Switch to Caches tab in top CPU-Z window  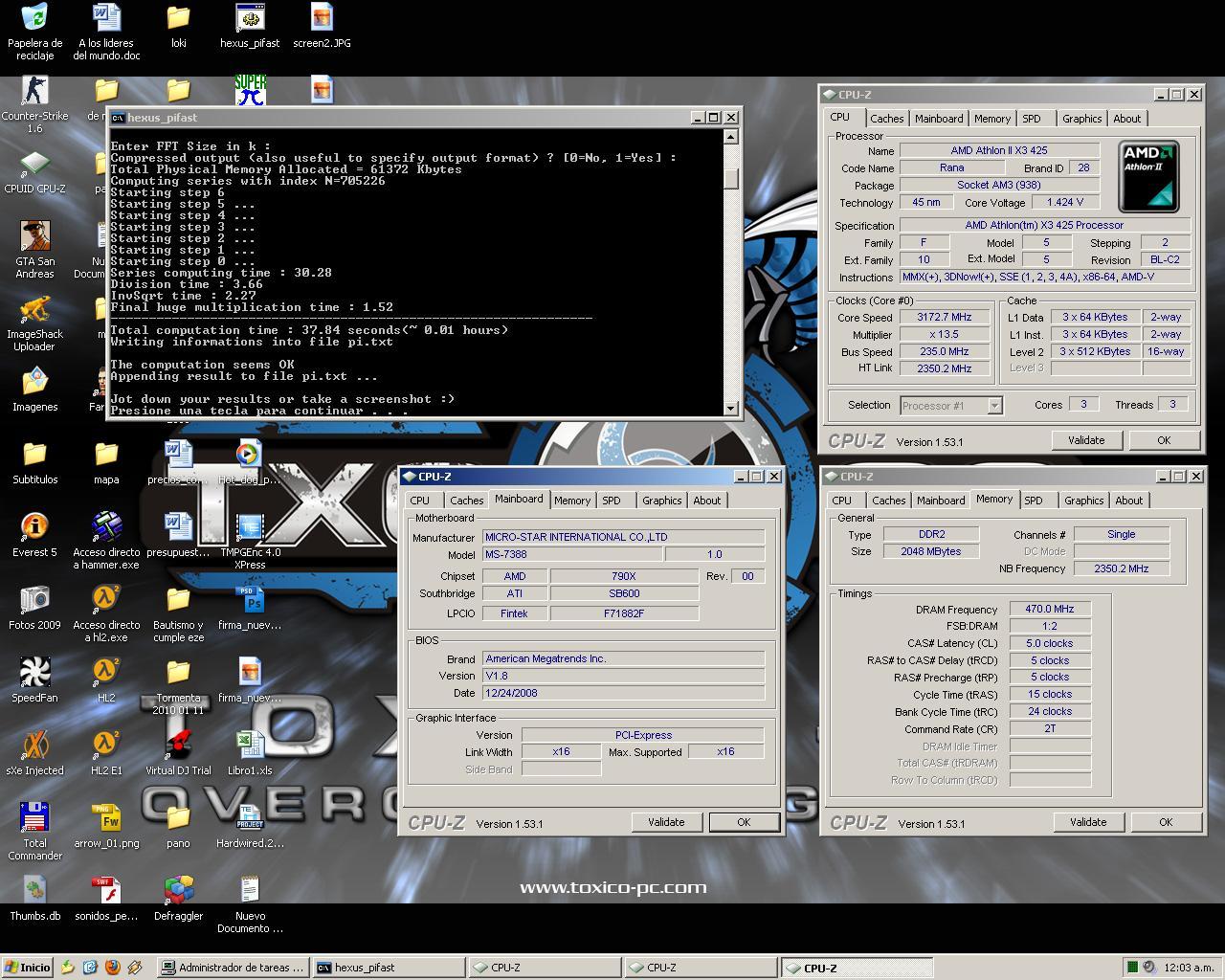coord(886,119)
